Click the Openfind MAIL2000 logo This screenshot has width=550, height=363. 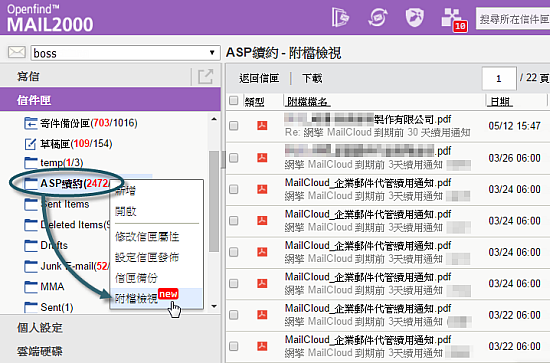click(50, 19)
